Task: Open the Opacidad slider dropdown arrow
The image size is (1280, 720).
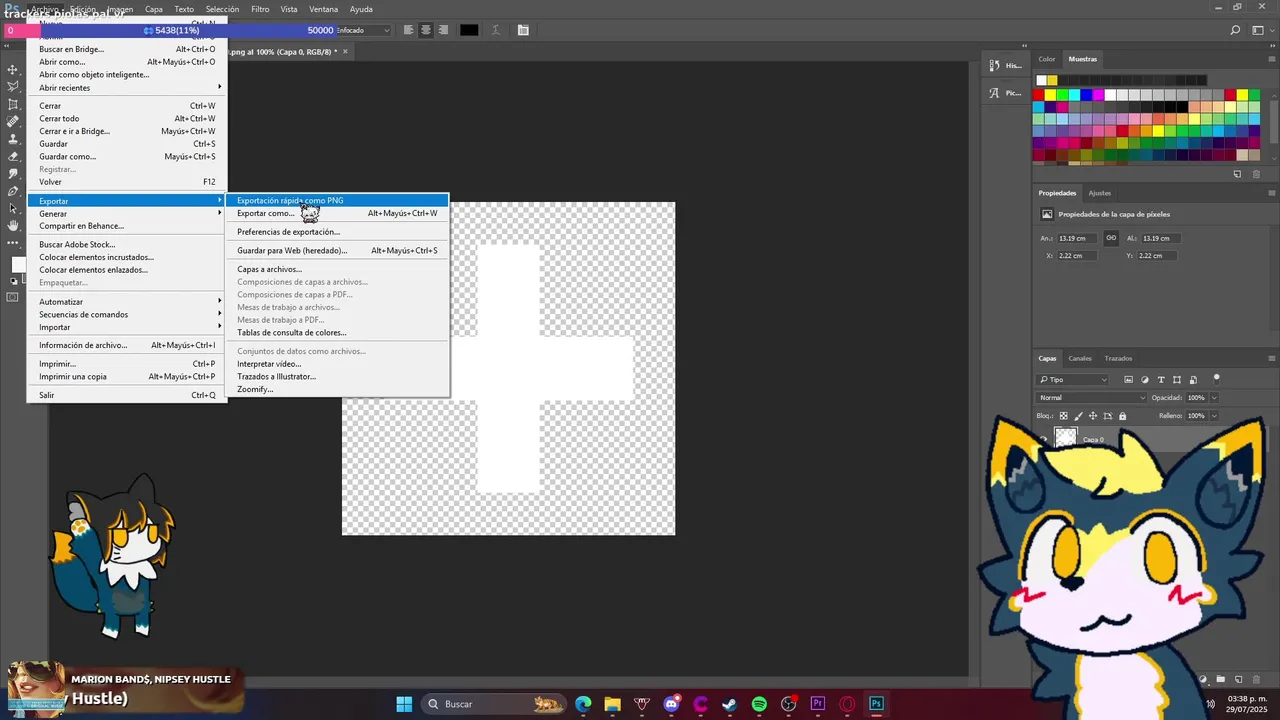Action: [1215, 398]
